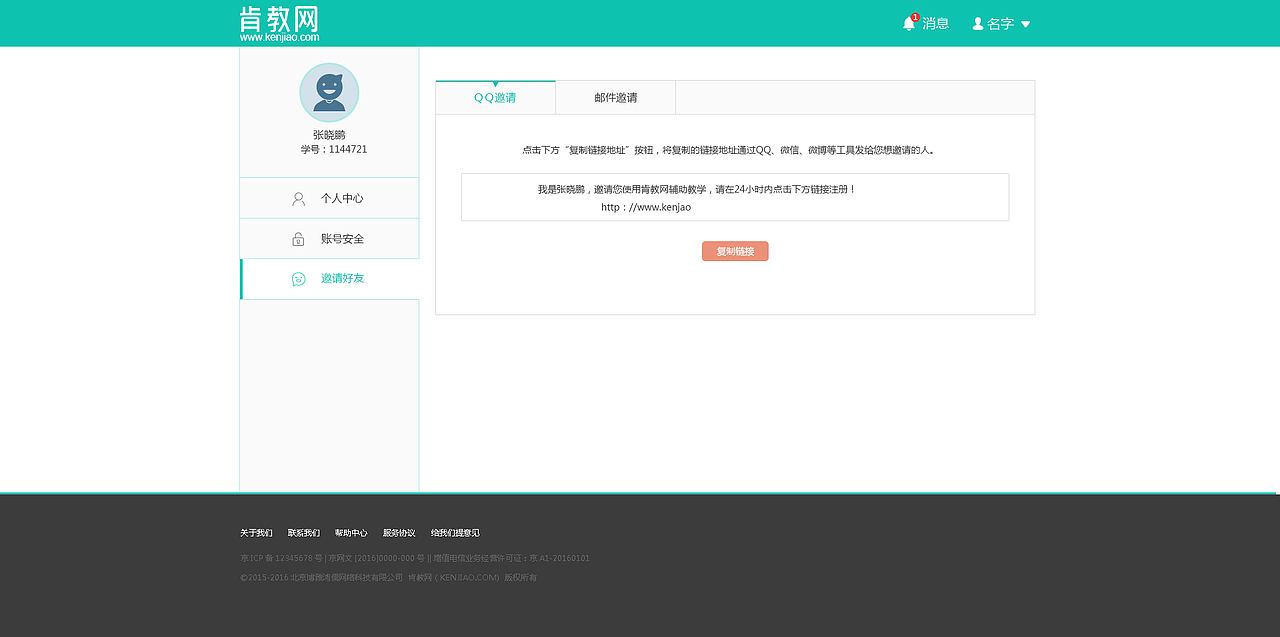
Task: Open the 服务协议 footer link
Action: [x=399, y=533]
